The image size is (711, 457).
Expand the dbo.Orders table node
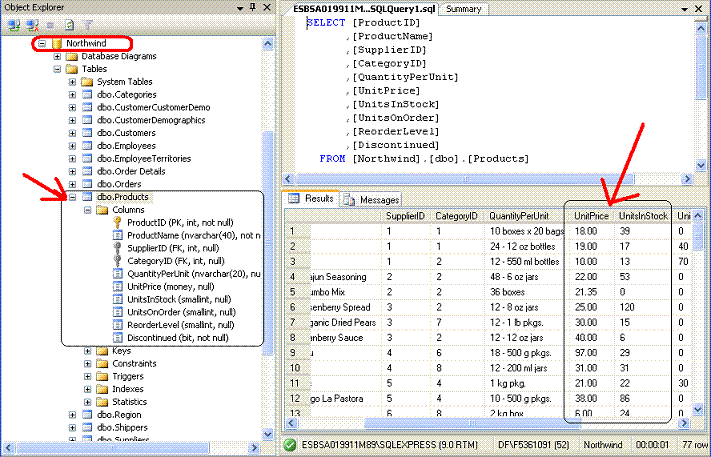click(x=72, y=185)
